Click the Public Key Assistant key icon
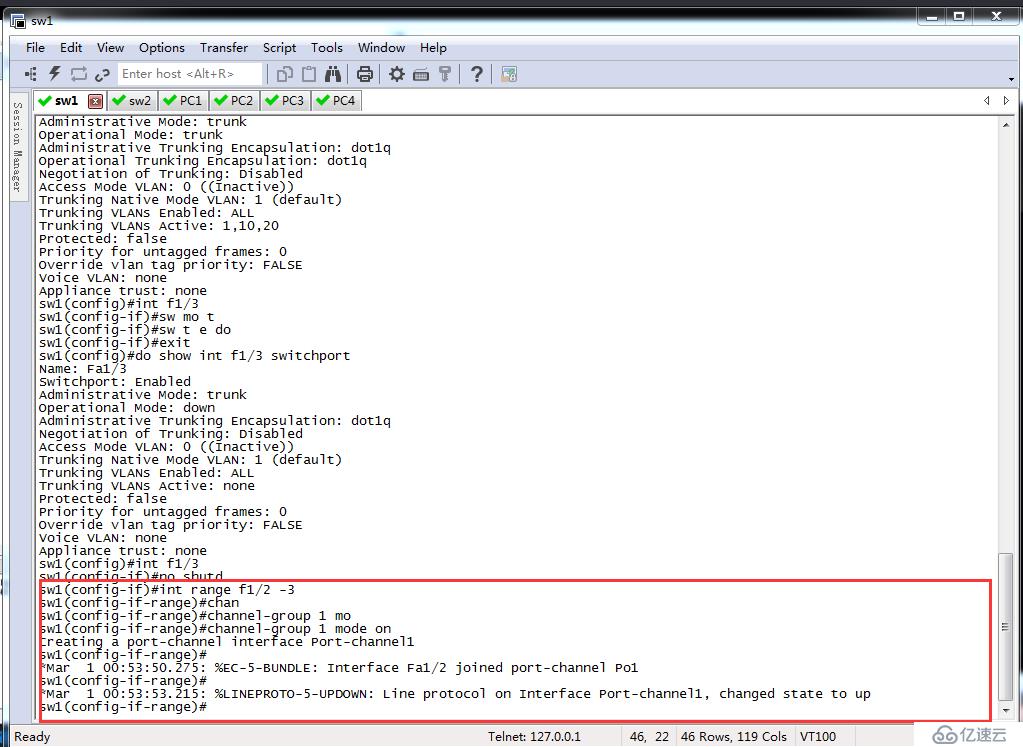Viewport: 1023px width, 747px height. point(445,74)
